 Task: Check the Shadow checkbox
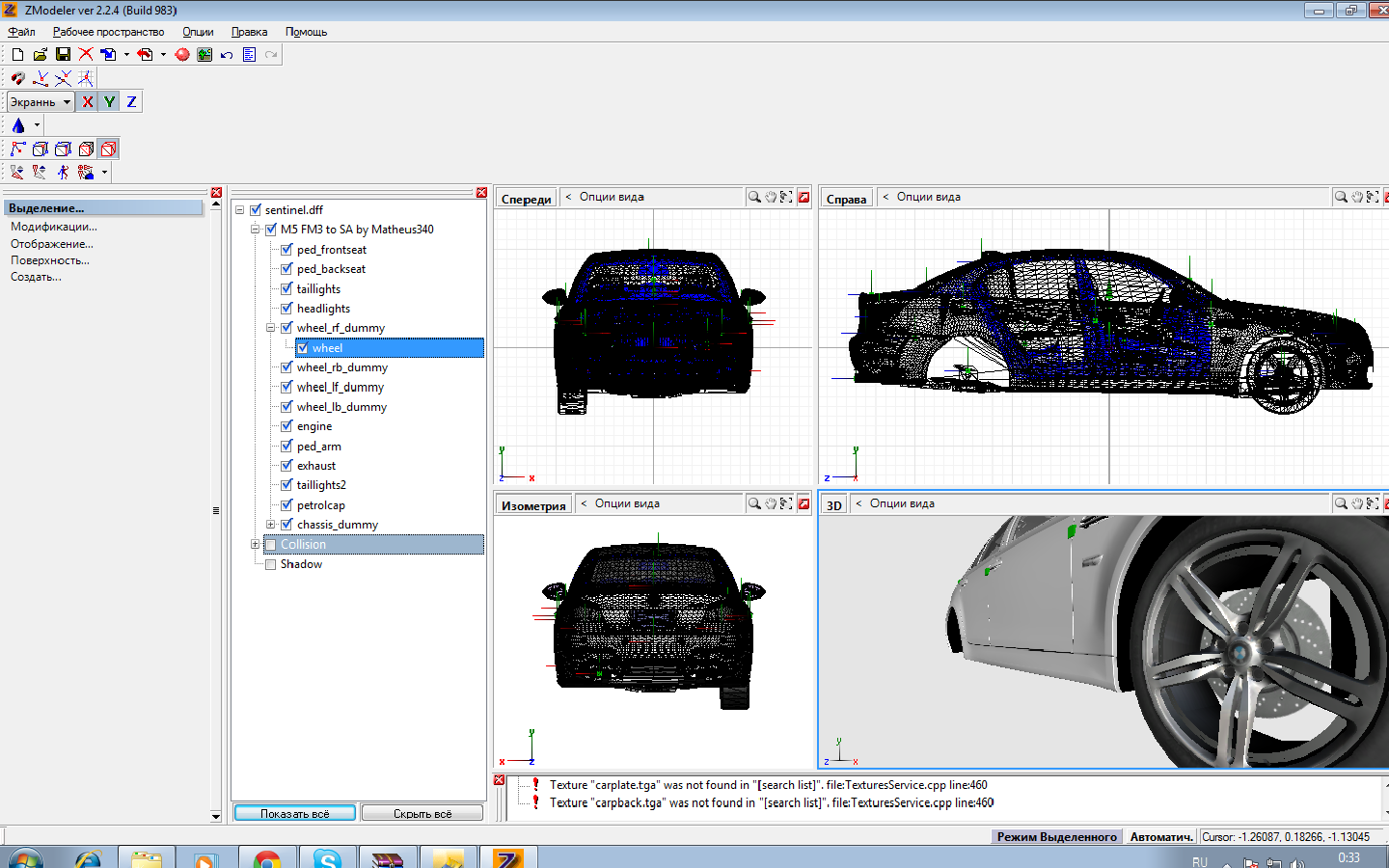(x=271, y=564)
